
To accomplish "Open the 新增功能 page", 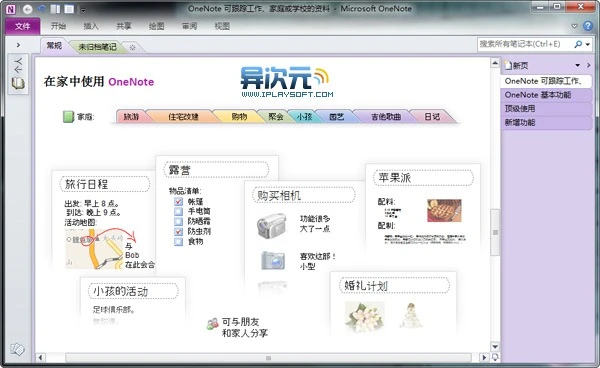I will pyautogui.click(x=546, y=122).
